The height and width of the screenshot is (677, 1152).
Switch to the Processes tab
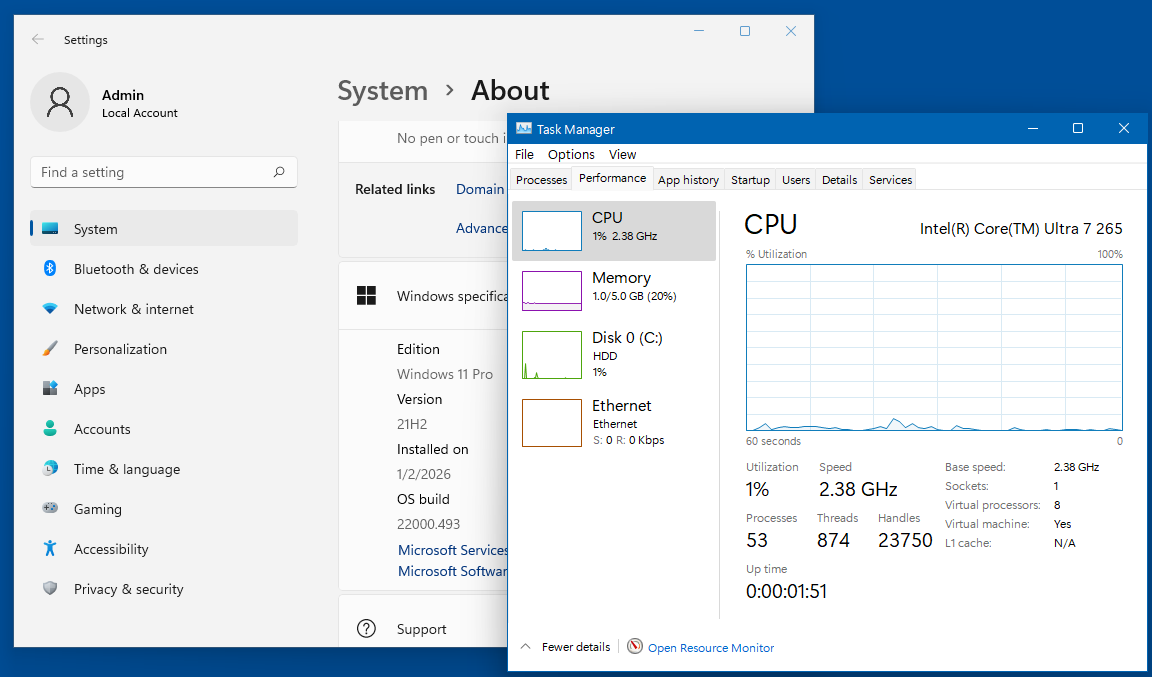pyautogui.click(x=541, y=180)
